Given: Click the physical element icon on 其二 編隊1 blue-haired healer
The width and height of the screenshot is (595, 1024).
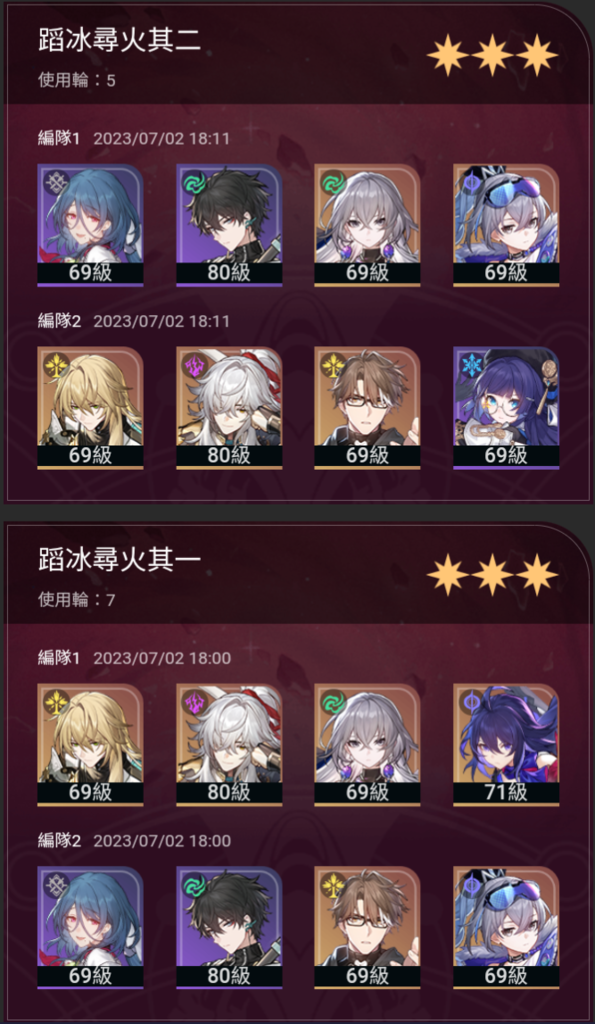Looking at the screenshot, I should (x=54, y=181).
